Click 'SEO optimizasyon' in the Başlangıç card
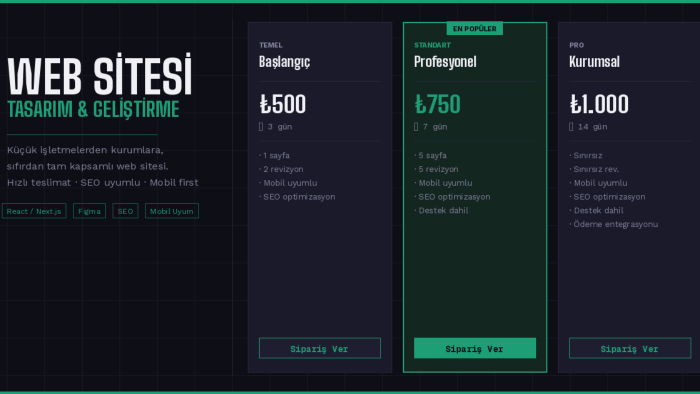Screen dimensions: 700x394 (x=299, y=197)
